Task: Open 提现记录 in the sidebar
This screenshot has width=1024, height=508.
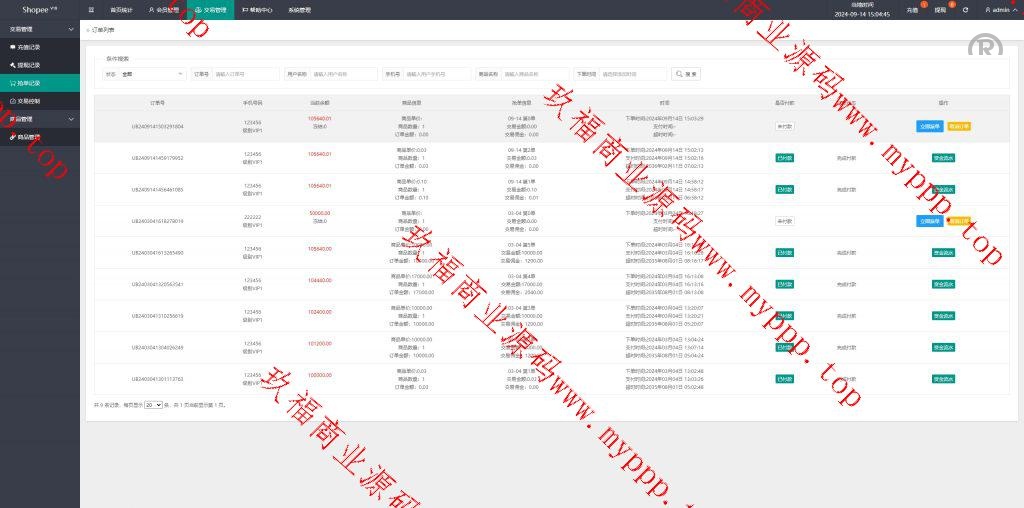Action: tap(30, 65)
